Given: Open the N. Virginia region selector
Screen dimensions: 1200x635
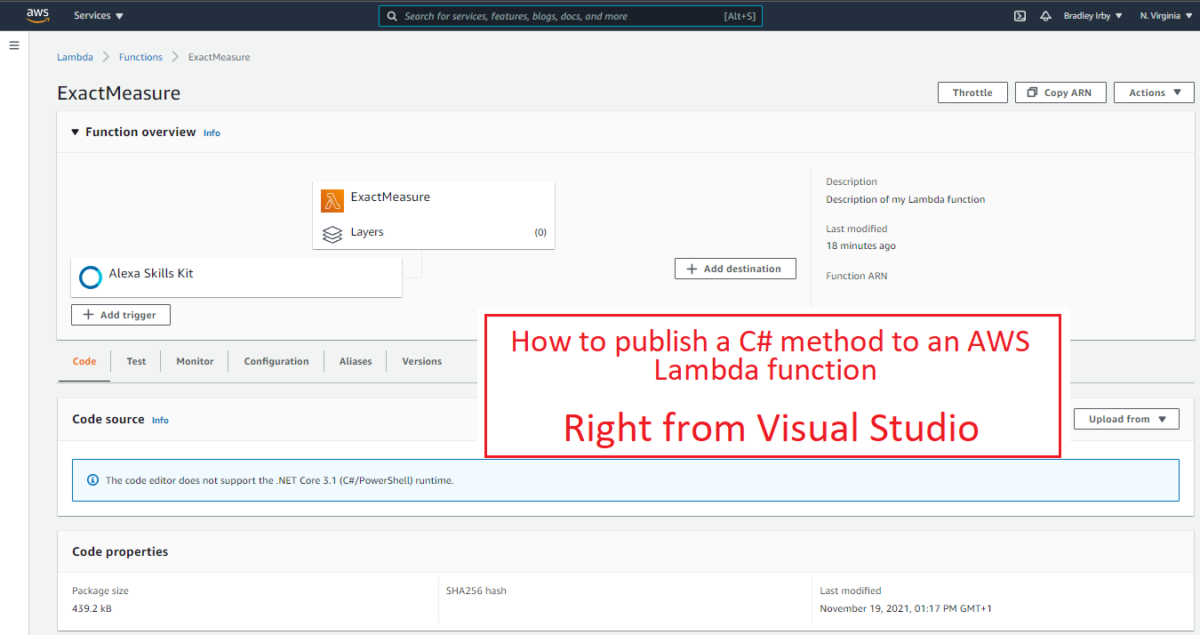Looking at the screenshot, I should tap(1165, 16).
